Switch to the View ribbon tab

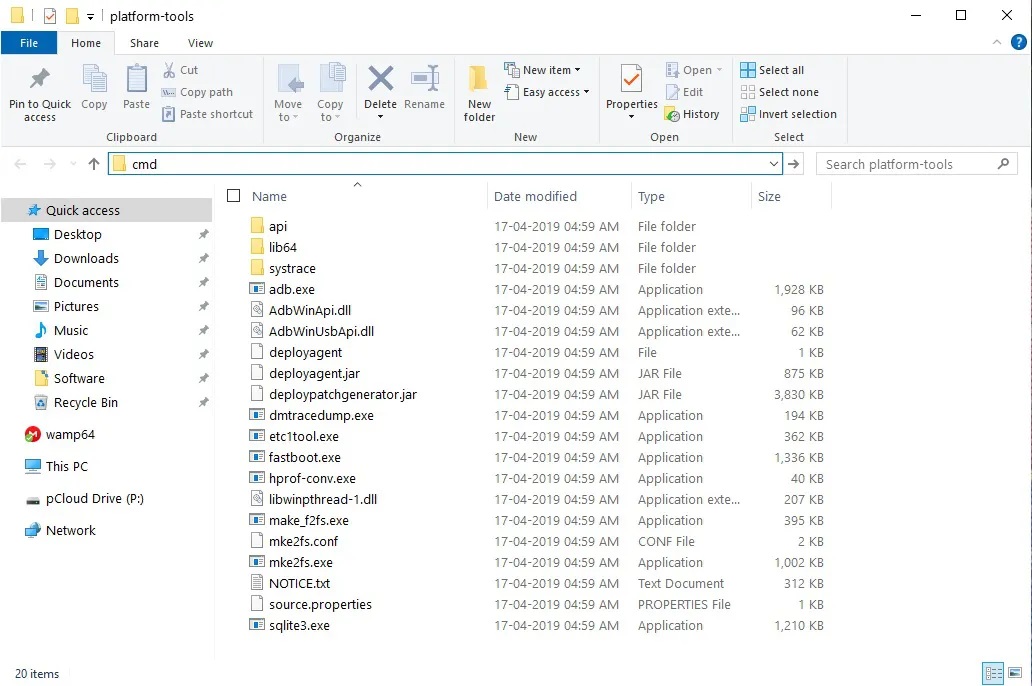(x=200, y=43)
